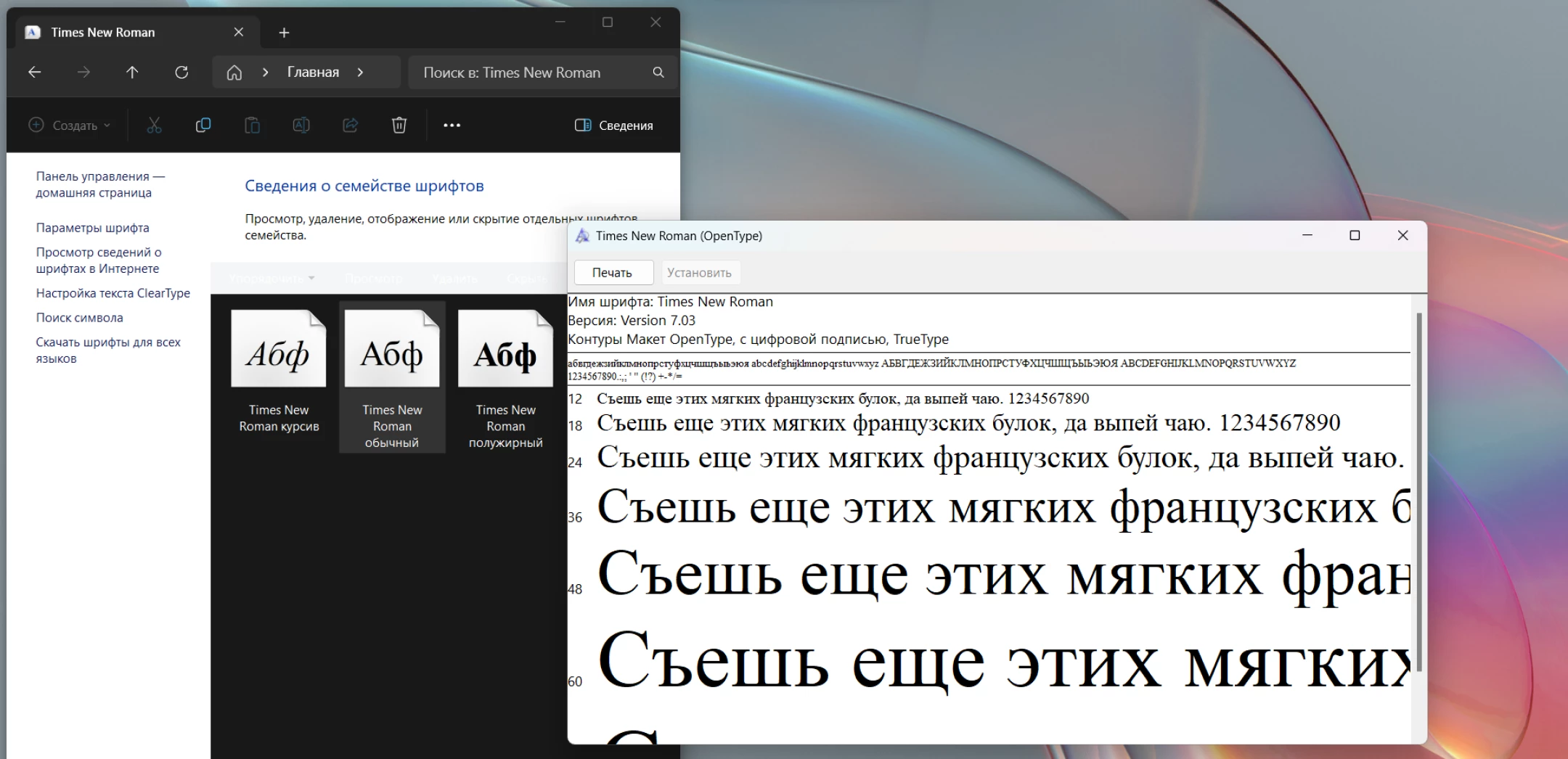Maximize the font viewer window

[1355, 235]
